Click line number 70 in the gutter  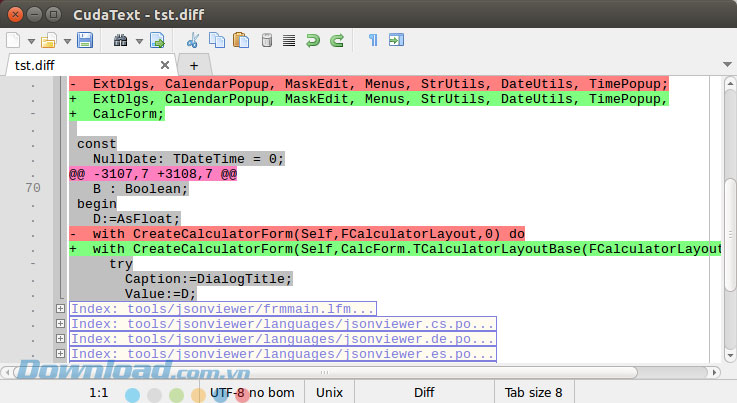coord(33,188)
